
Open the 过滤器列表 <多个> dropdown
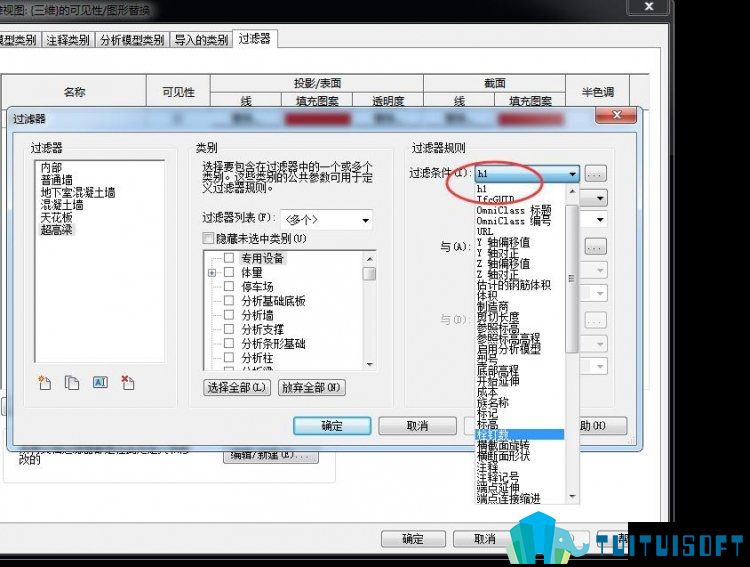click(326, 220)
